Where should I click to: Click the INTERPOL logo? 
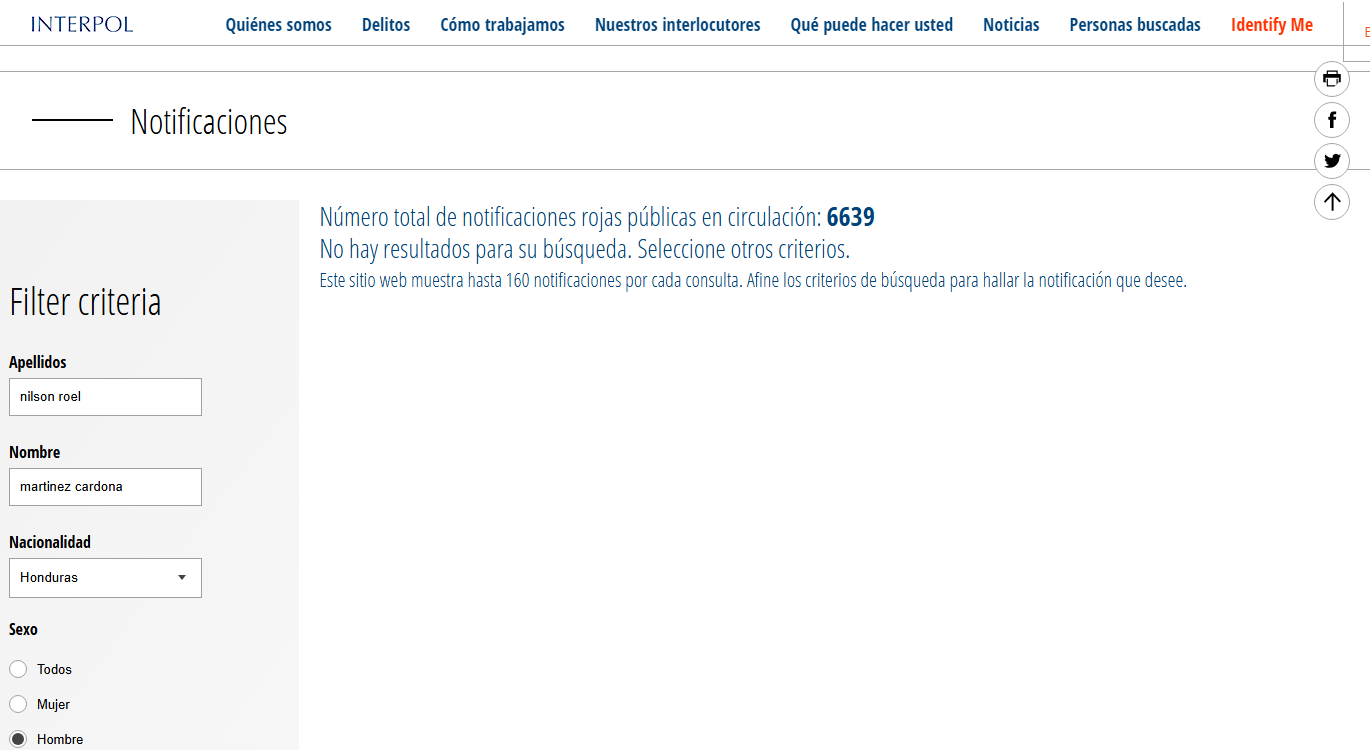click(82, 25)
